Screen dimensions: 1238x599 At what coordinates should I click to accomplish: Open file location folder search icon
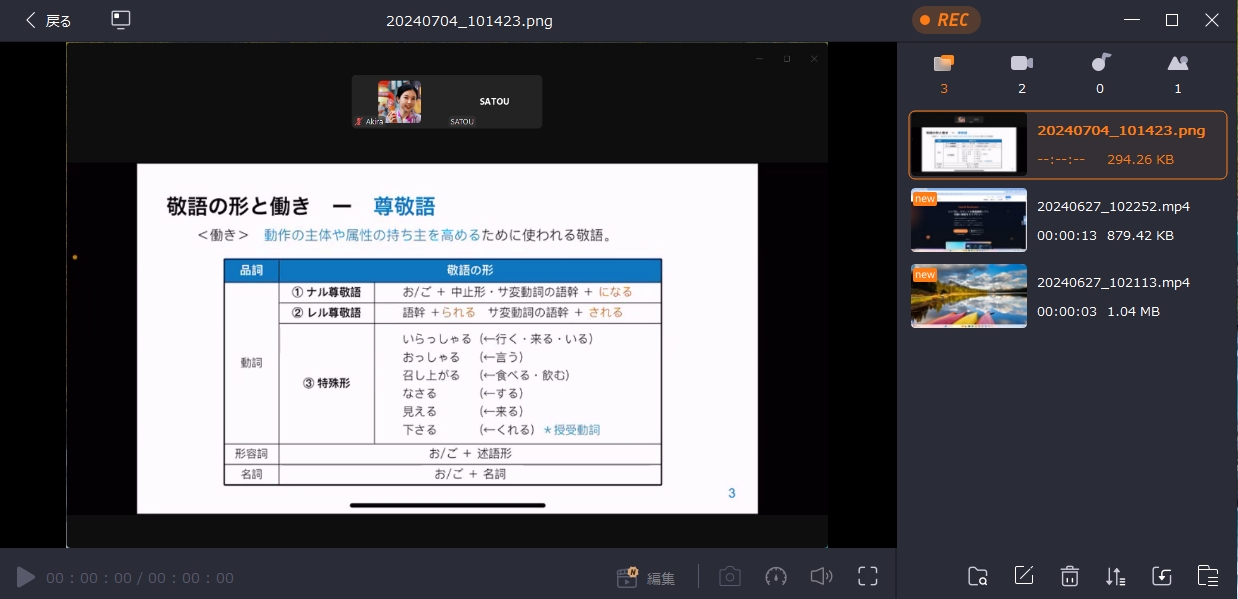[x=978, y=576]
